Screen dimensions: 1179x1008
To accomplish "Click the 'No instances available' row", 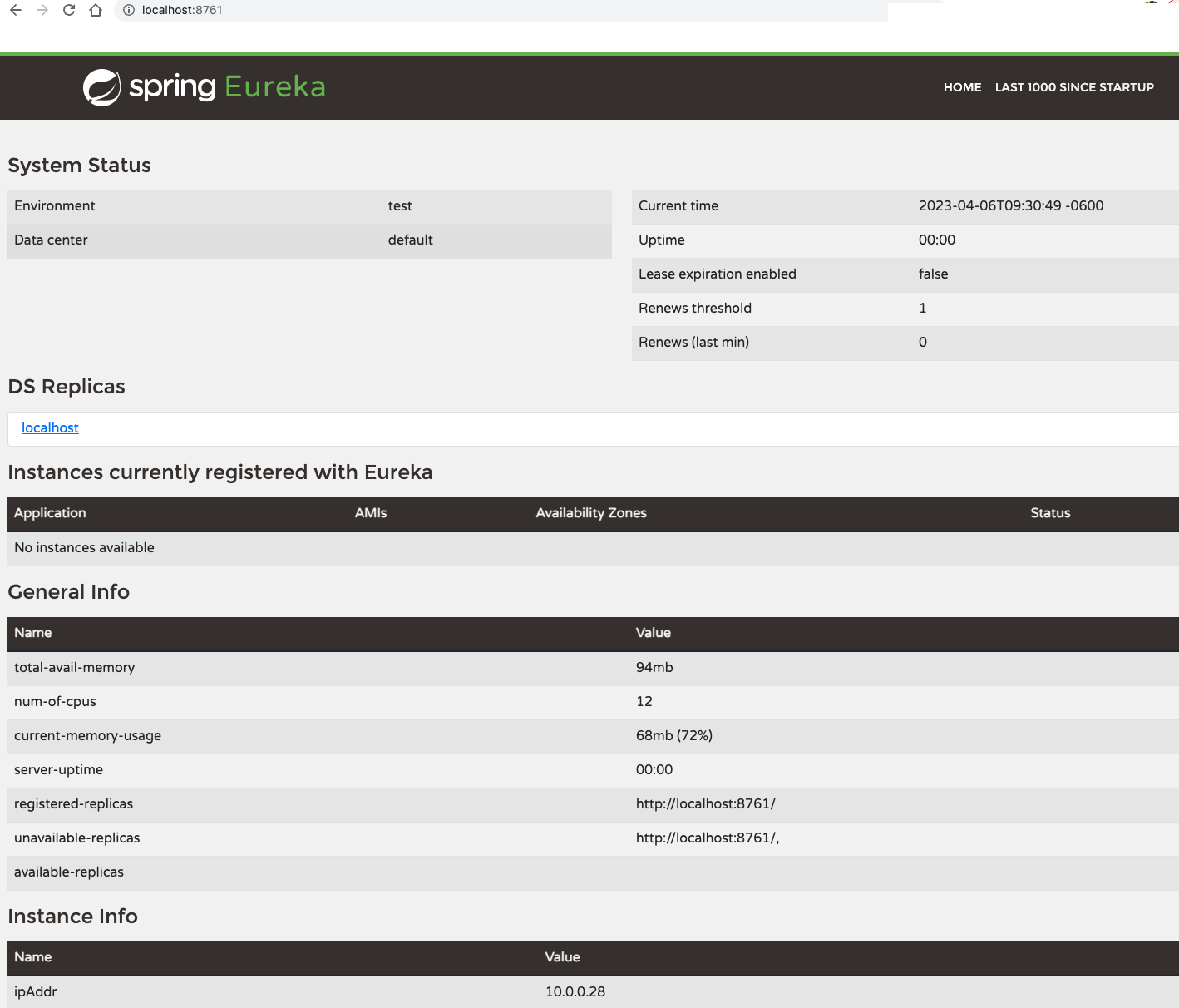I will point(593,548).
